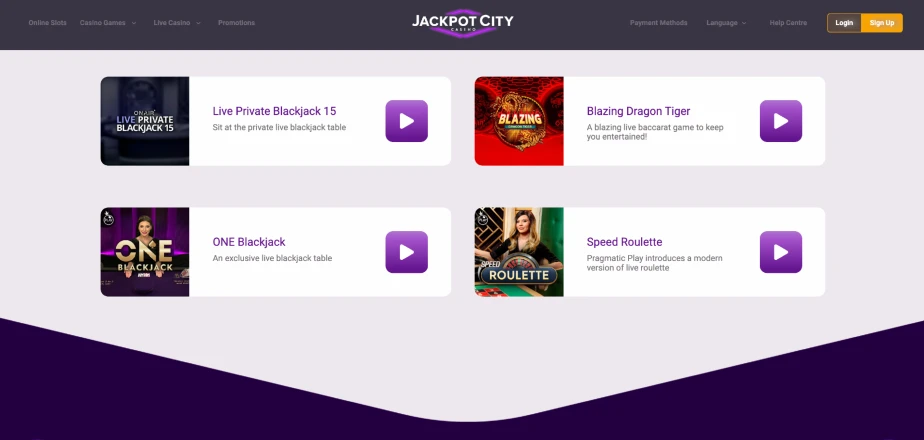The height and width of the screenshot is (440, 924).
Task: Click "A blazing live baccarat game" description
Action: pyautogui.click(x=655, y=132)
